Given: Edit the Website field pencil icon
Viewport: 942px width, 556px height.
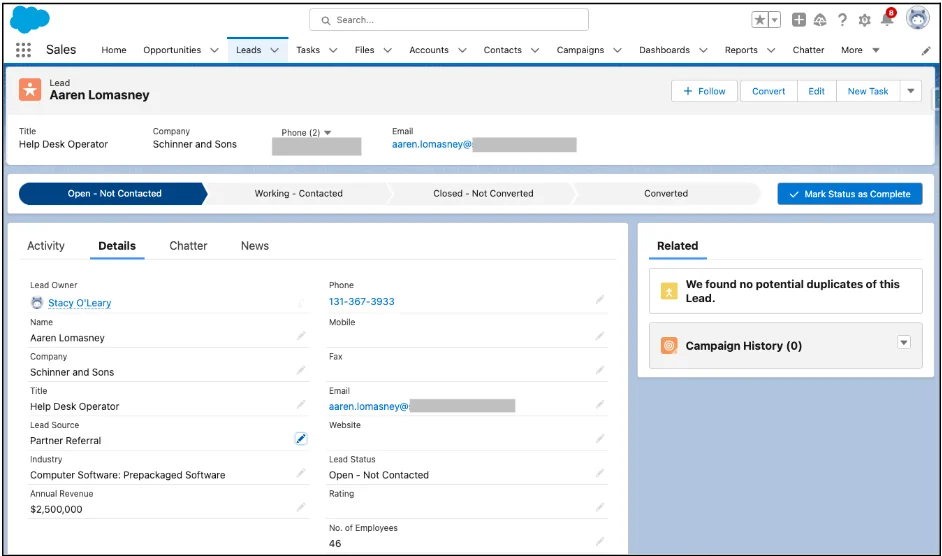Looking at the screenshot, I should [600, 438].
